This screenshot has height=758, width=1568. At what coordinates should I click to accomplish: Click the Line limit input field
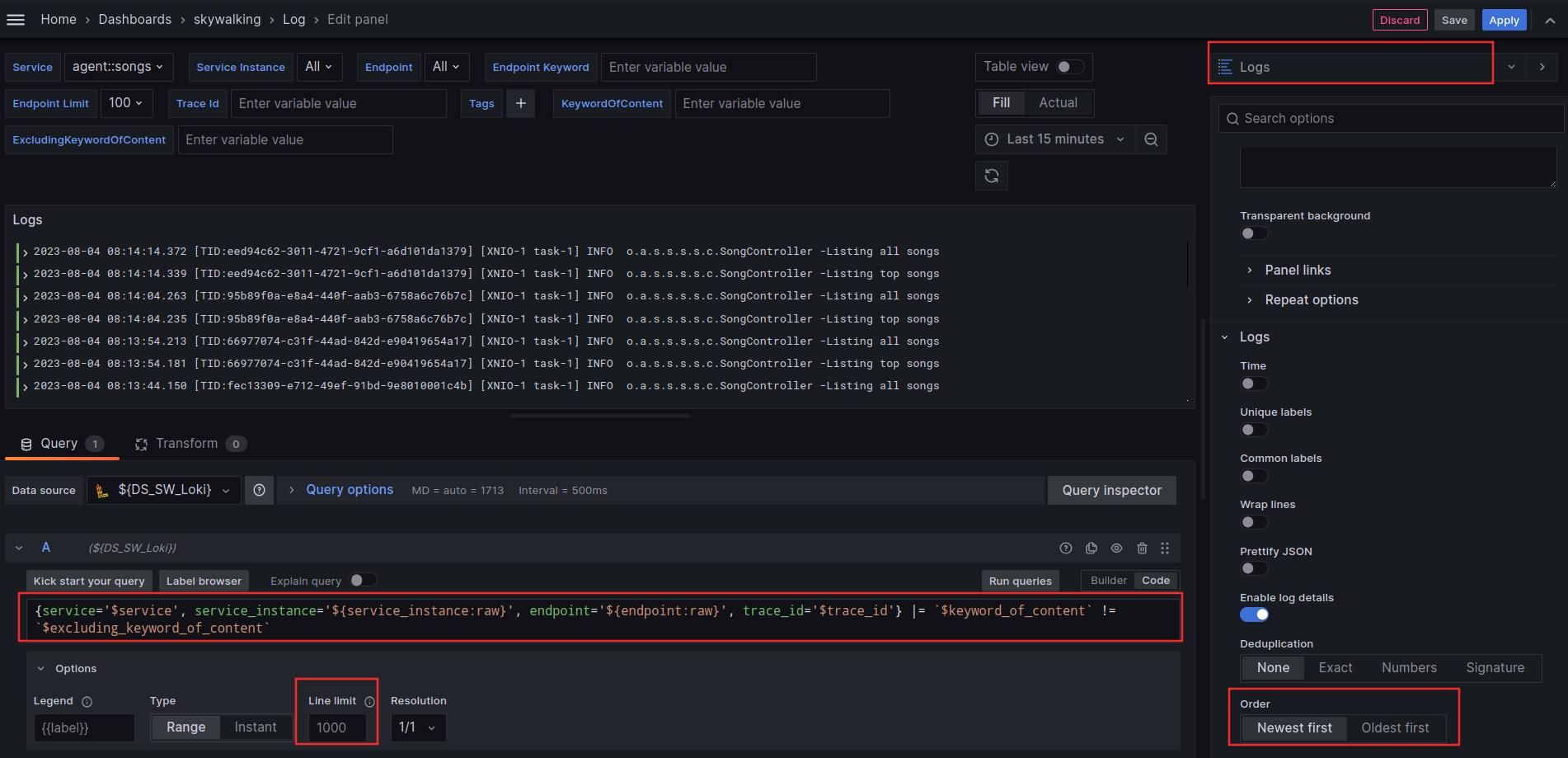click(x=336, y=727)
